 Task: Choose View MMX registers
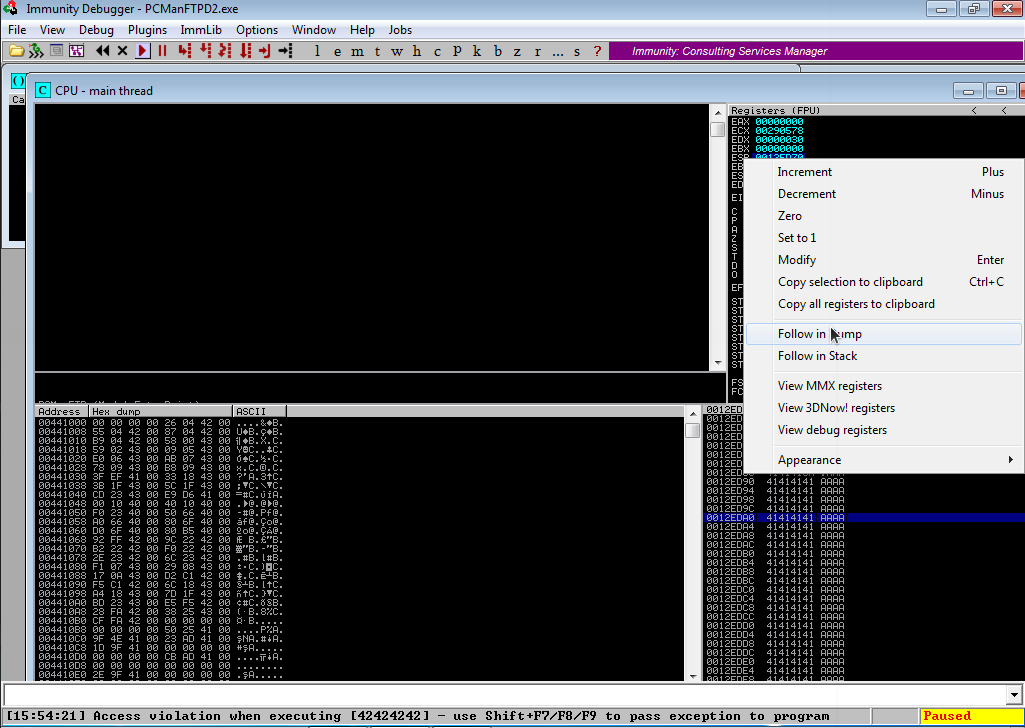[883, 386]
